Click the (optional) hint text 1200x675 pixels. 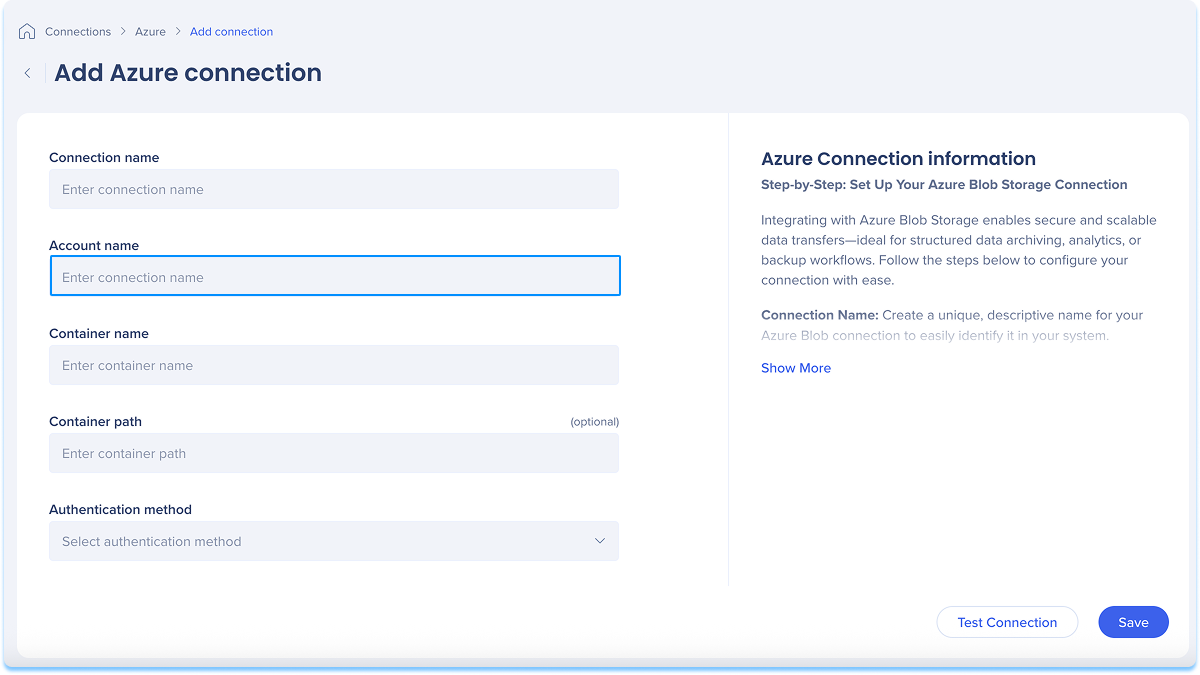tap(595, 422)
